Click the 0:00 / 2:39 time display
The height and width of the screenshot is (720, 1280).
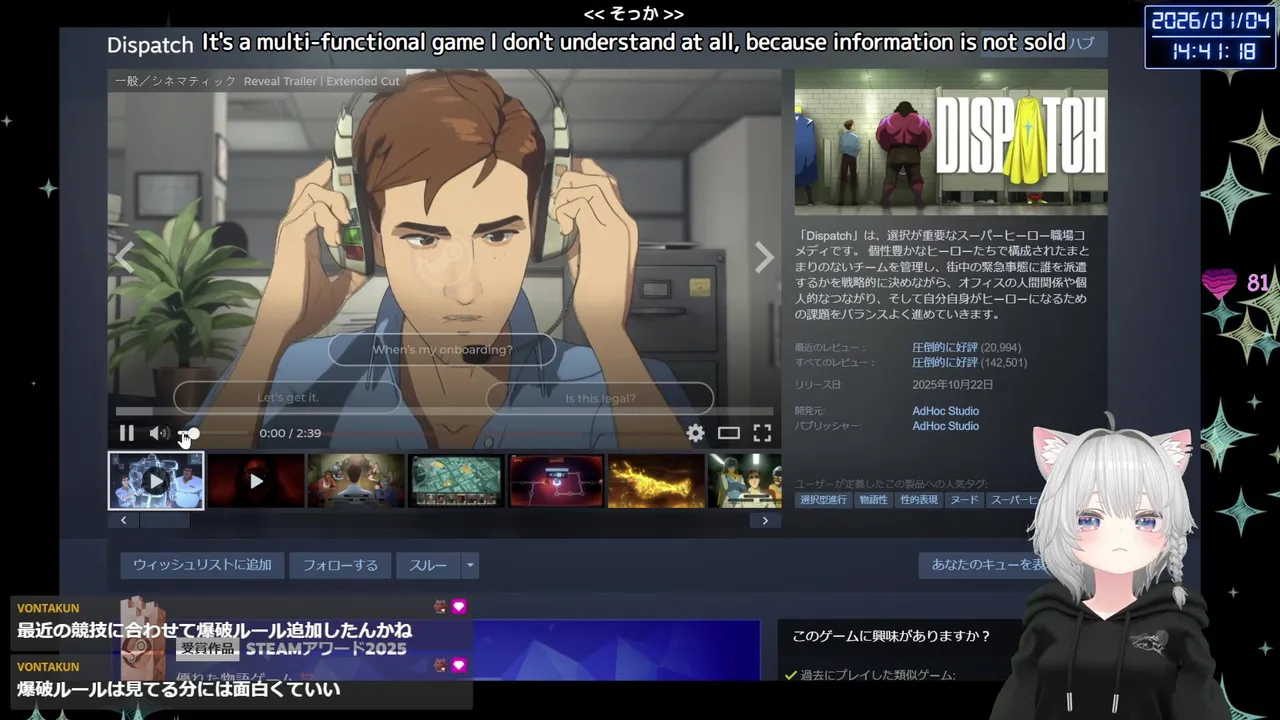click(x=290, y=433)
